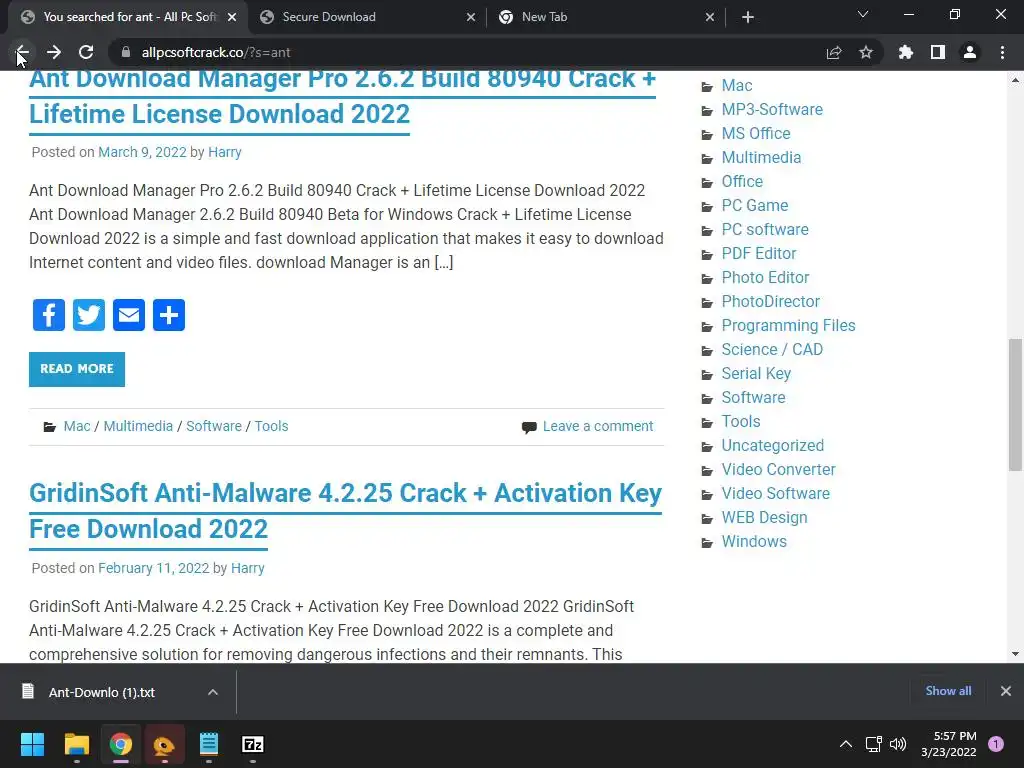The height and width of the screenshot is (768, 1024).
Task: Share the Ant post on Twitter
Action: click(89, 315)
